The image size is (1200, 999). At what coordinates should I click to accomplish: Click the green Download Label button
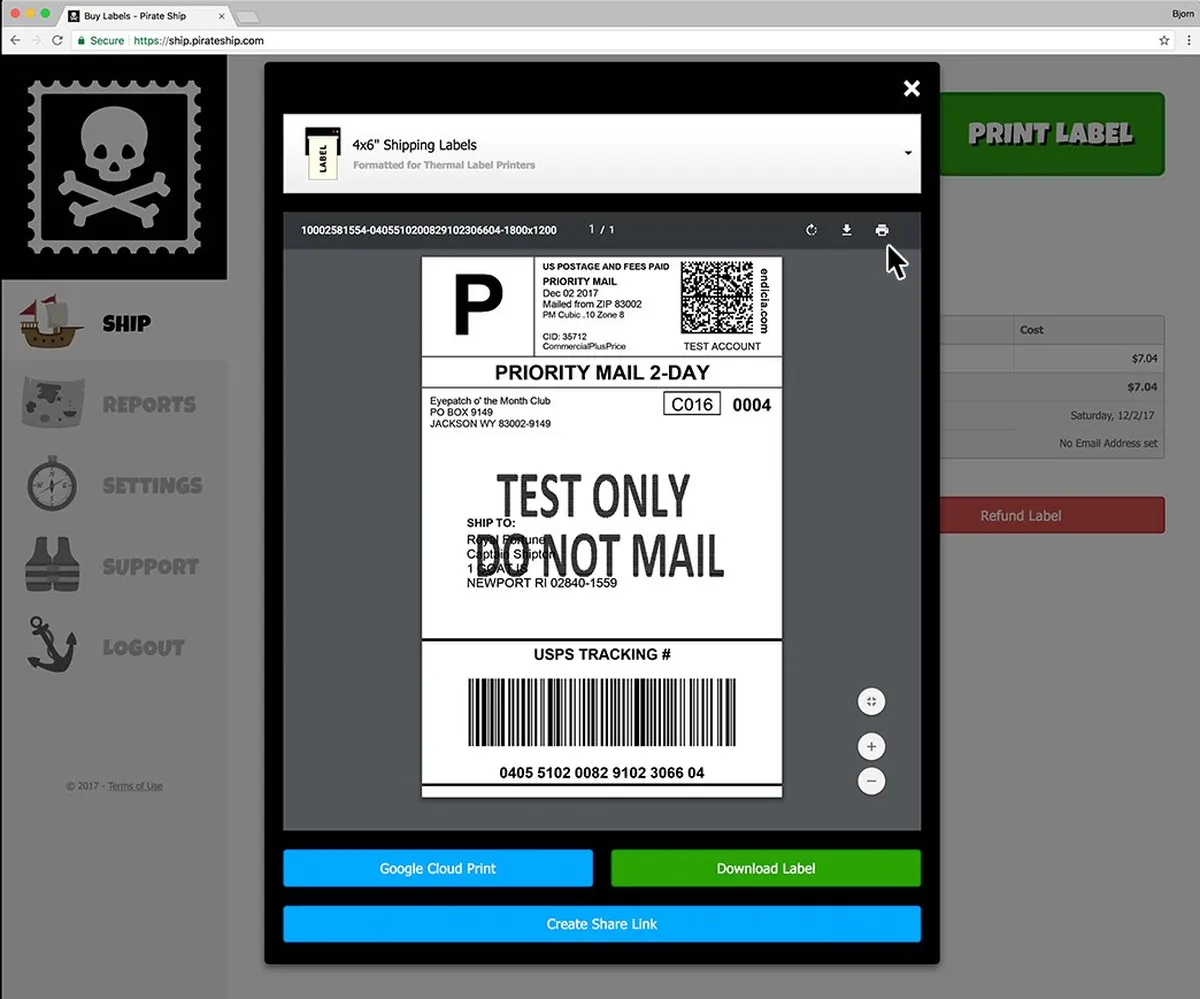click(x=766, y=868)
